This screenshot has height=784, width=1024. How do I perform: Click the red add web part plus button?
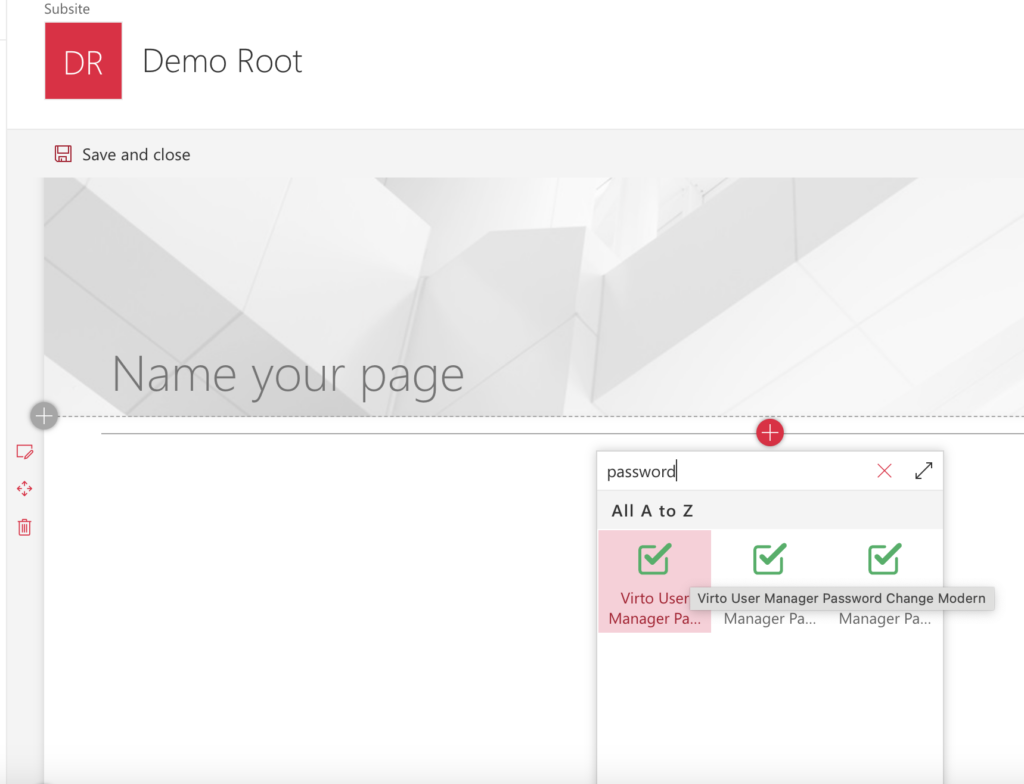[770, 433]
